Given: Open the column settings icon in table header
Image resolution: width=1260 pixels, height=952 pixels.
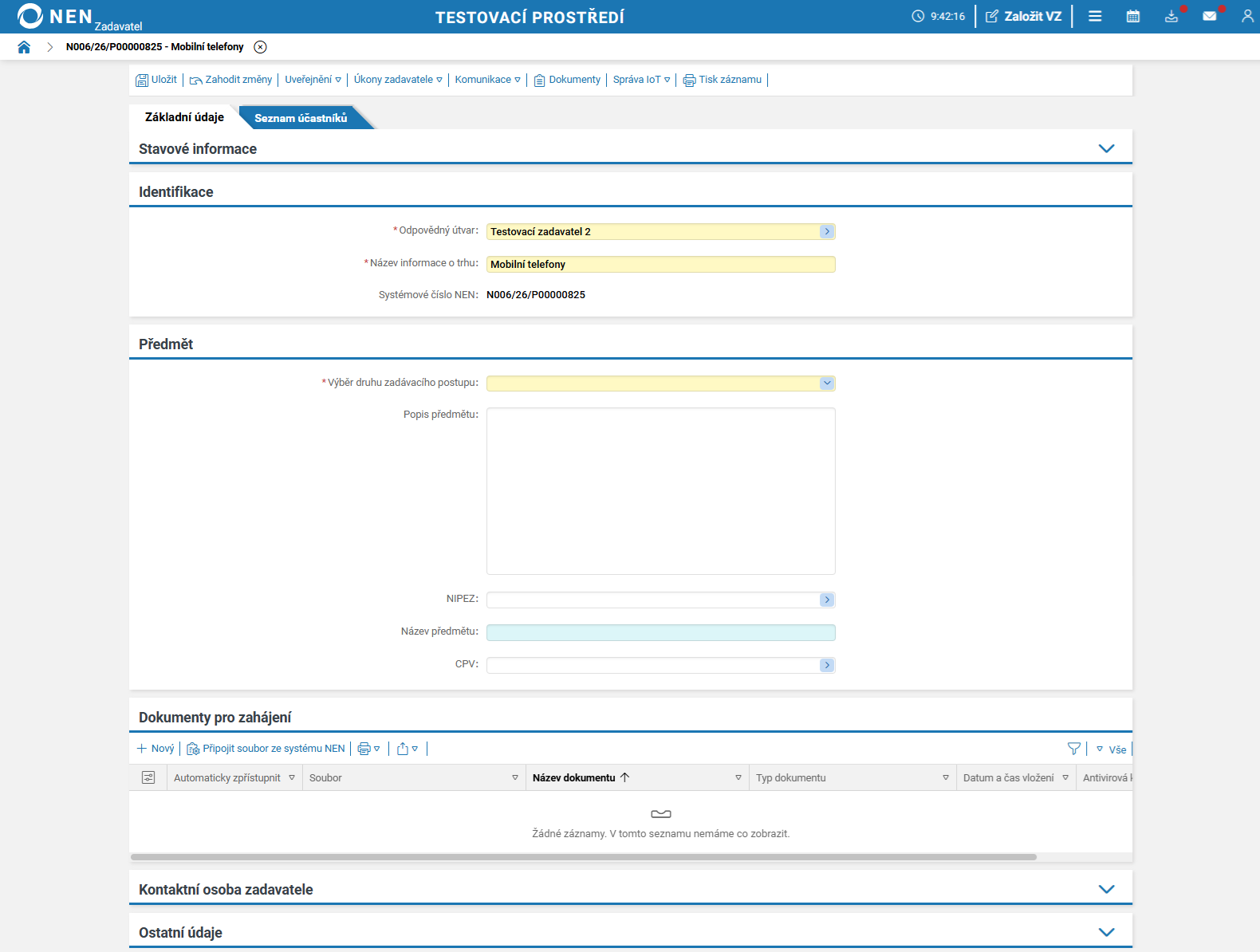Looking at the screenshot, I should [x=148, y=777].
